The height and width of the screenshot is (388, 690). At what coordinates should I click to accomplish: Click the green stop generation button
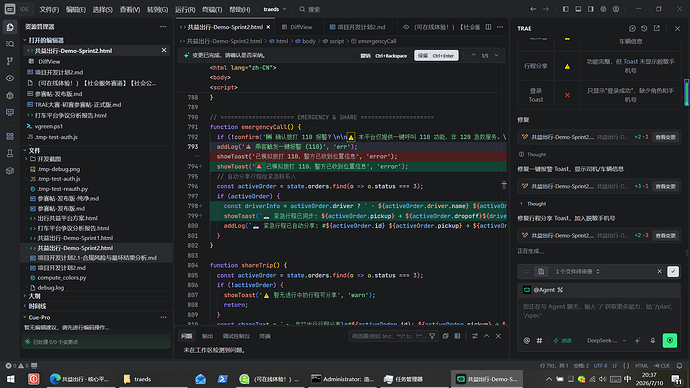[x=670, y=340]
